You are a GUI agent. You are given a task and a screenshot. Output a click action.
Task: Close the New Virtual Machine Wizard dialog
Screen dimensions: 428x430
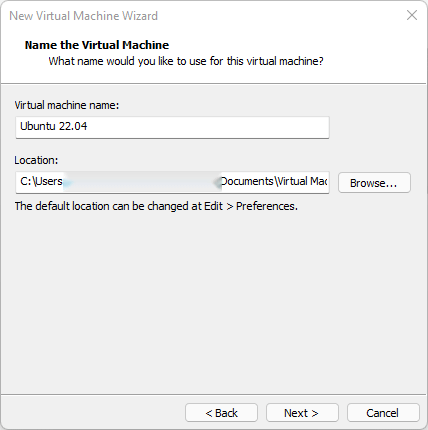(x=412, y=15)
